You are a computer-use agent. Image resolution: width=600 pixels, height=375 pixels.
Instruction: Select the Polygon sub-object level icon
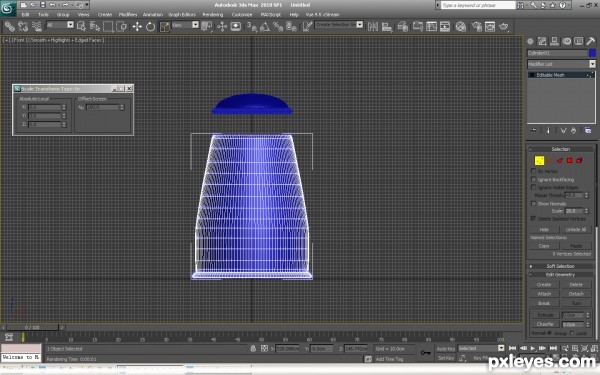[x=569, y=161]
